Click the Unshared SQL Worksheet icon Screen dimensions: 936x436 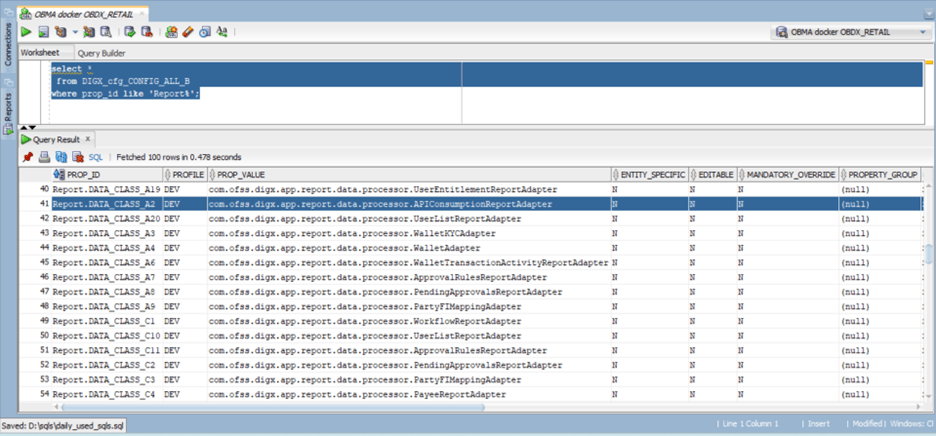click(x=171, y=32)
